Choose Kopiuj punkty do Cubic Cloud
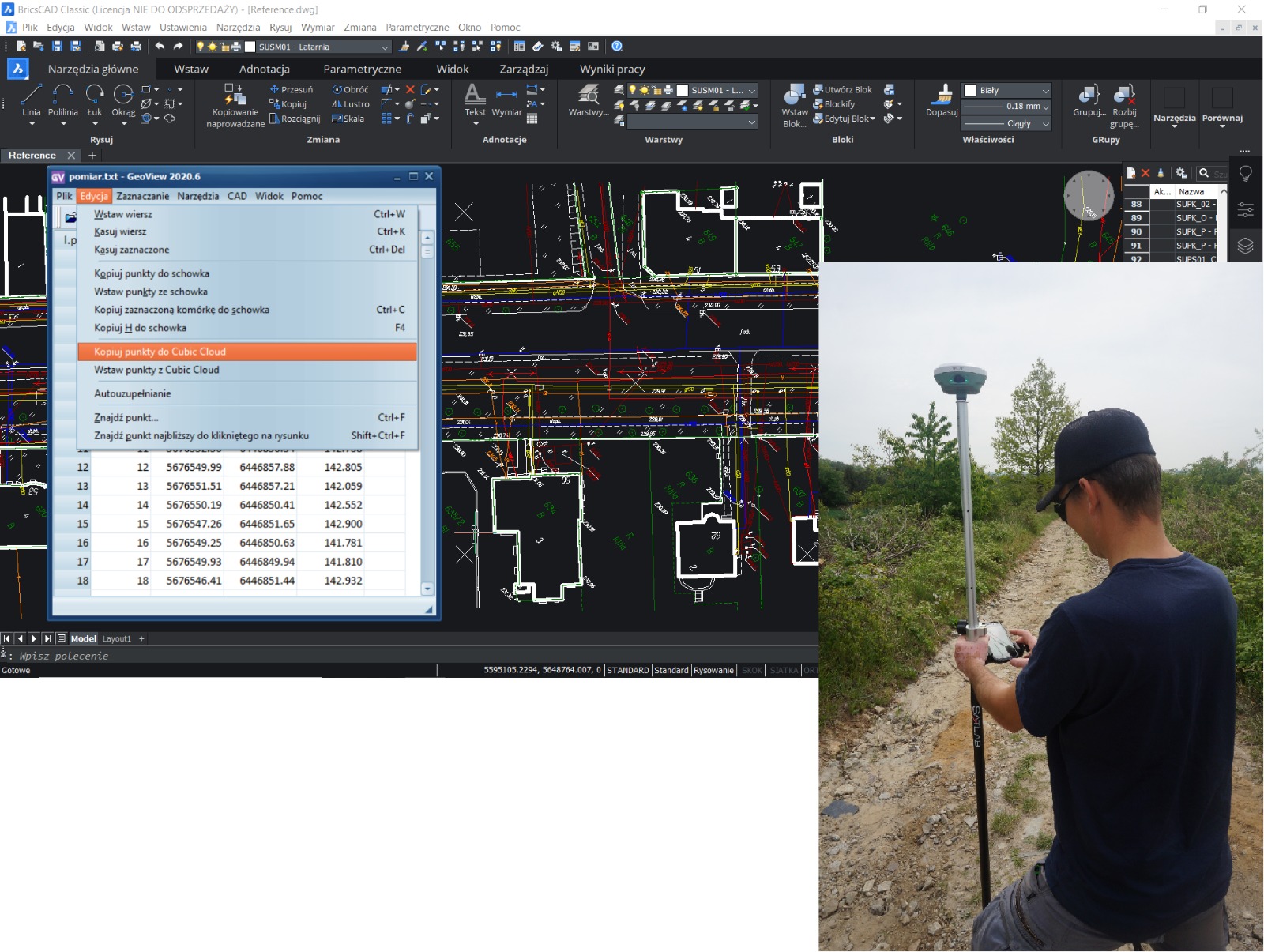1264x952 pixels. tap(247, 352)
